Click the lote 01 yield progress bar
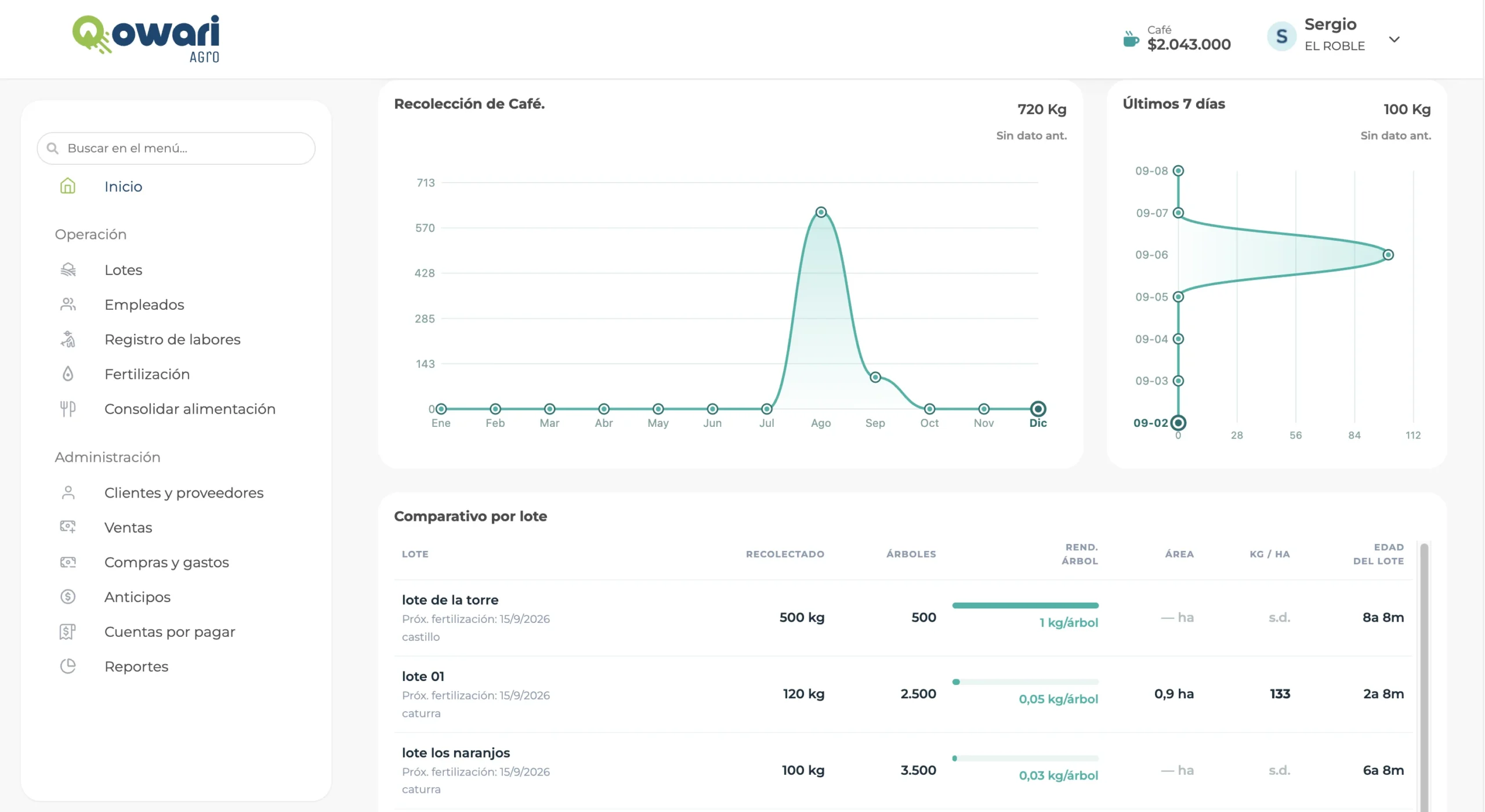This screenshot has height=812, width=1485. (1025, 682)
